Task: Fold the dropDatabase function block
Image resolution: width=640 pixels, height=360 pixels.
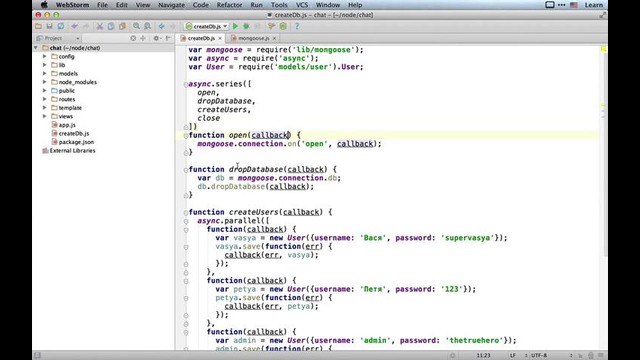Action: click(186, 170)
